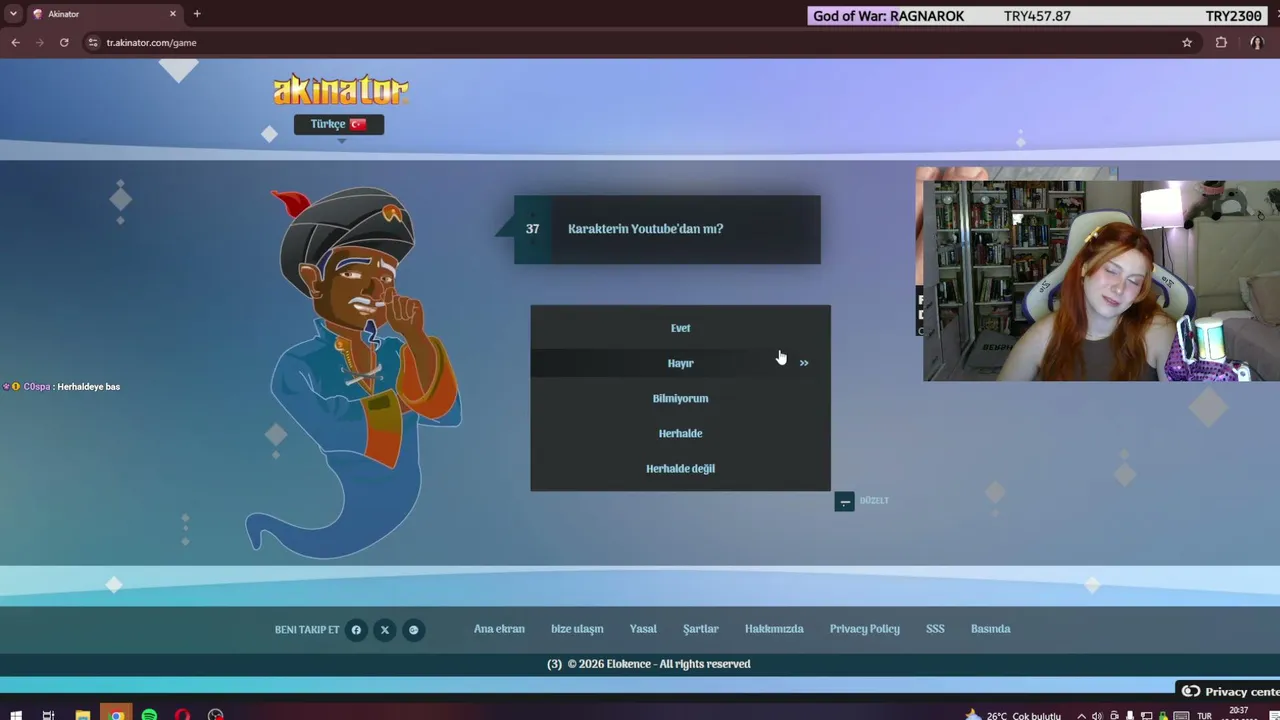
Task: Open the Privacy center button
Action: (1230, 691)
